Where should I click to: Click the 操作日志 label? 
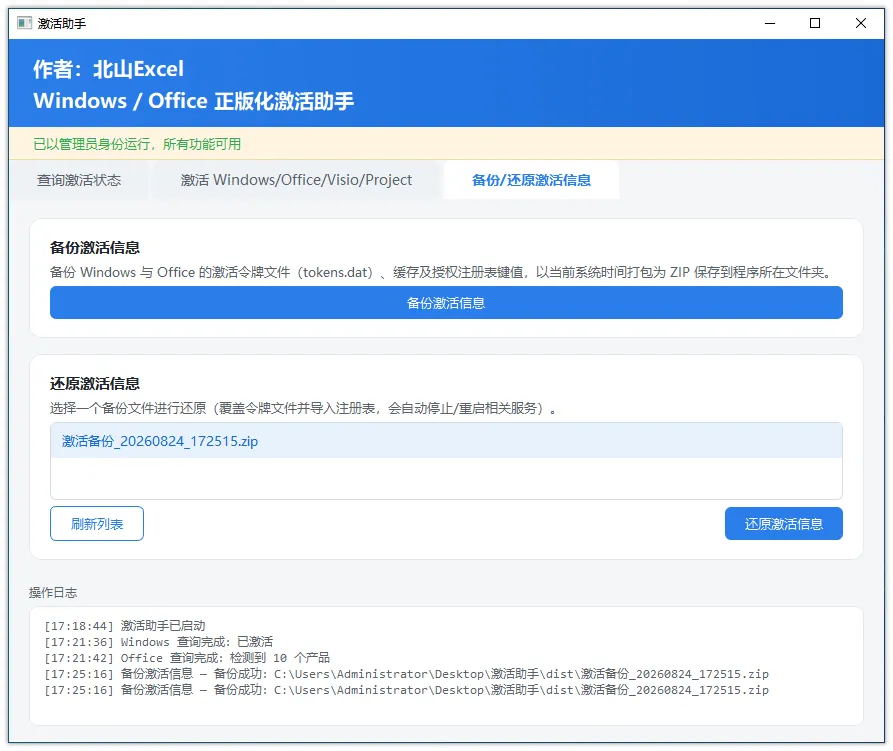(x=53, y=593)
